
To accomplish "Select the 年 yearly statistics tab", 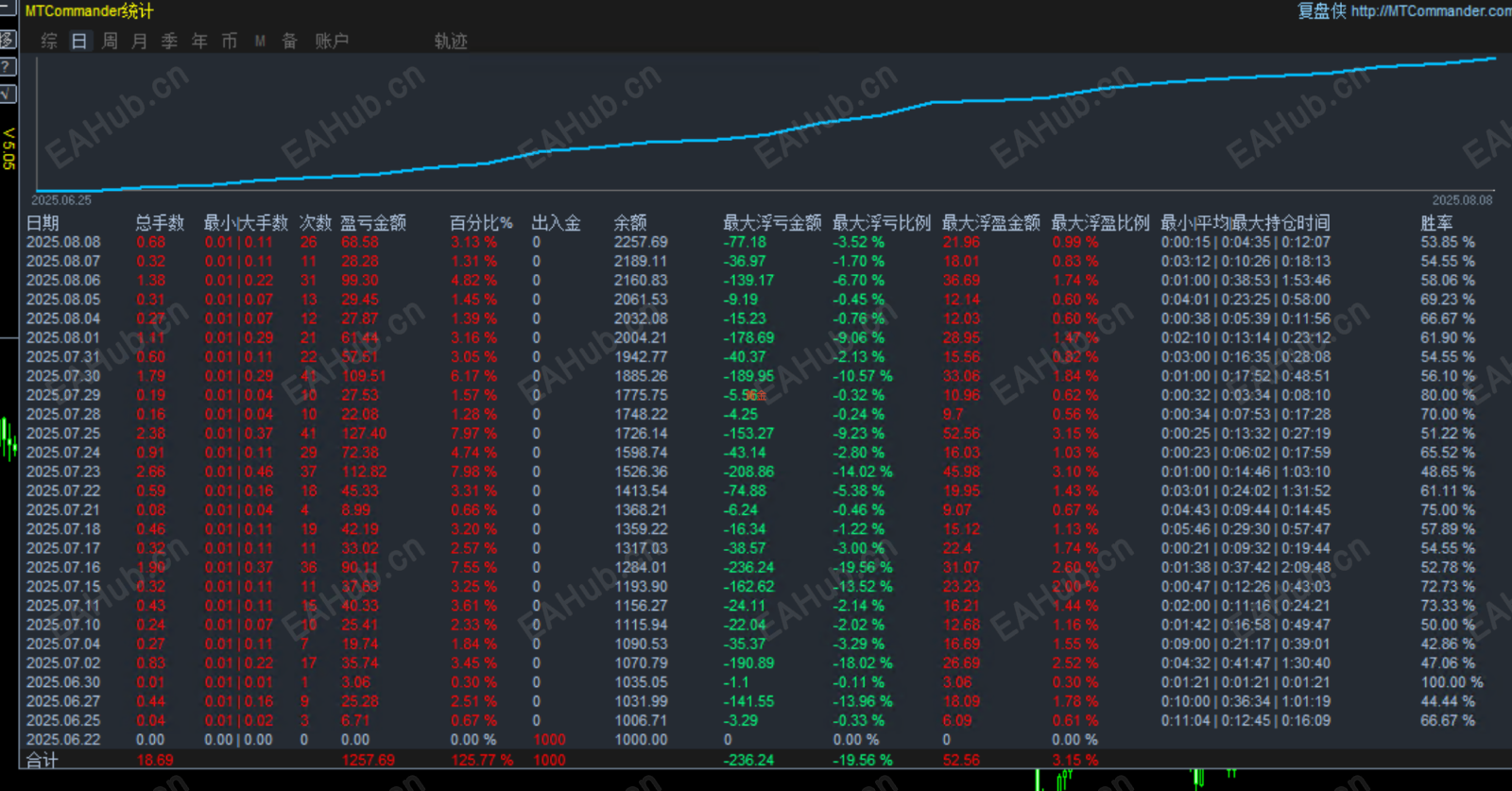I will coord(199,41).
